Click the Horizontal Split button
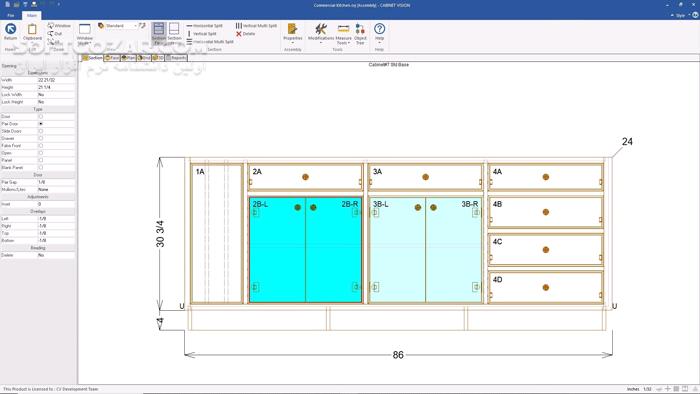Screen dimensions: 700x394 [x=204, y=26]
